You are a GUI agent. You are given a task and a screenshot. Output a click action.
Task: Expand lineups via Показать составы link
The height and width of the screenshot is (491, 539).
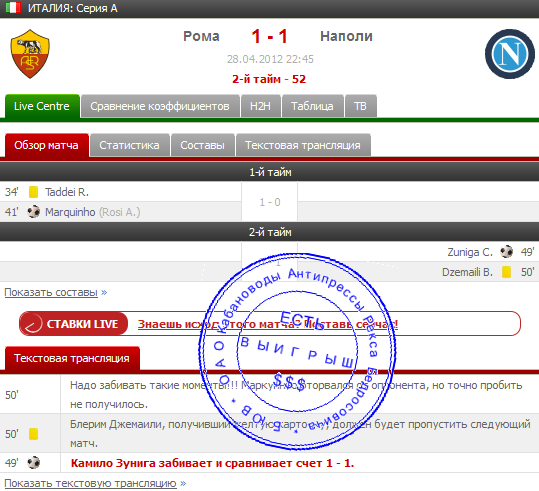tap(51, 292)
